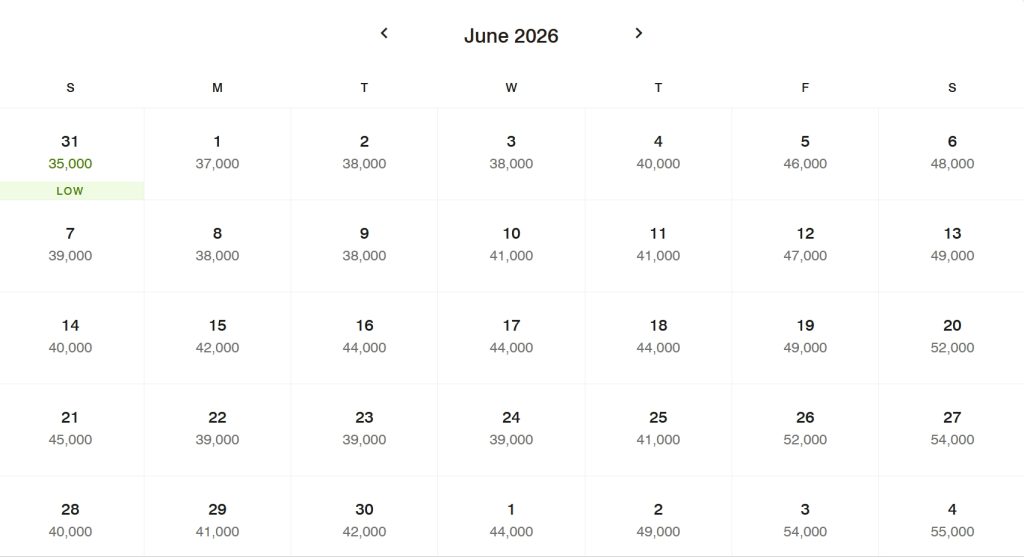Select June 24 priced 39,000
Viewport: 1024px width, 558px height.
pos(511,429)
